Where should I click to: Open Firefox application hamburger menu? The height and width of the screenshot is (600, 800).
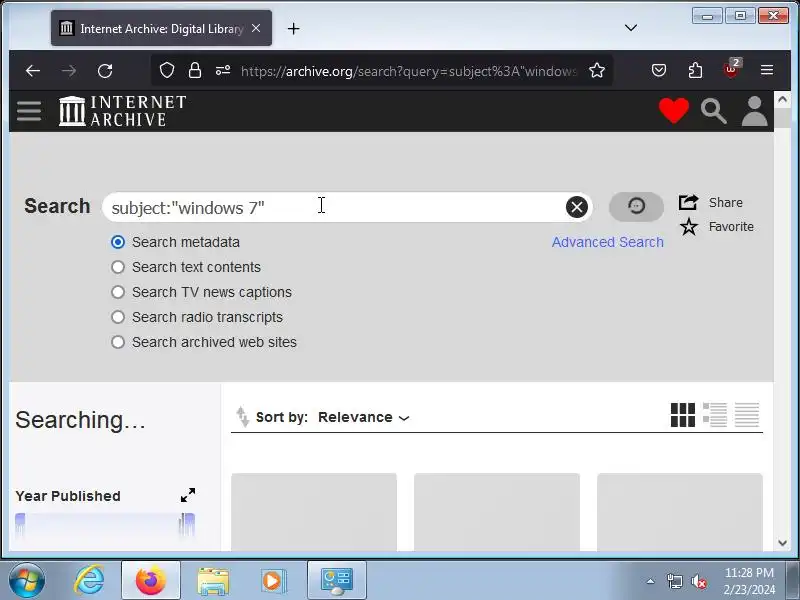coord(767,70)
